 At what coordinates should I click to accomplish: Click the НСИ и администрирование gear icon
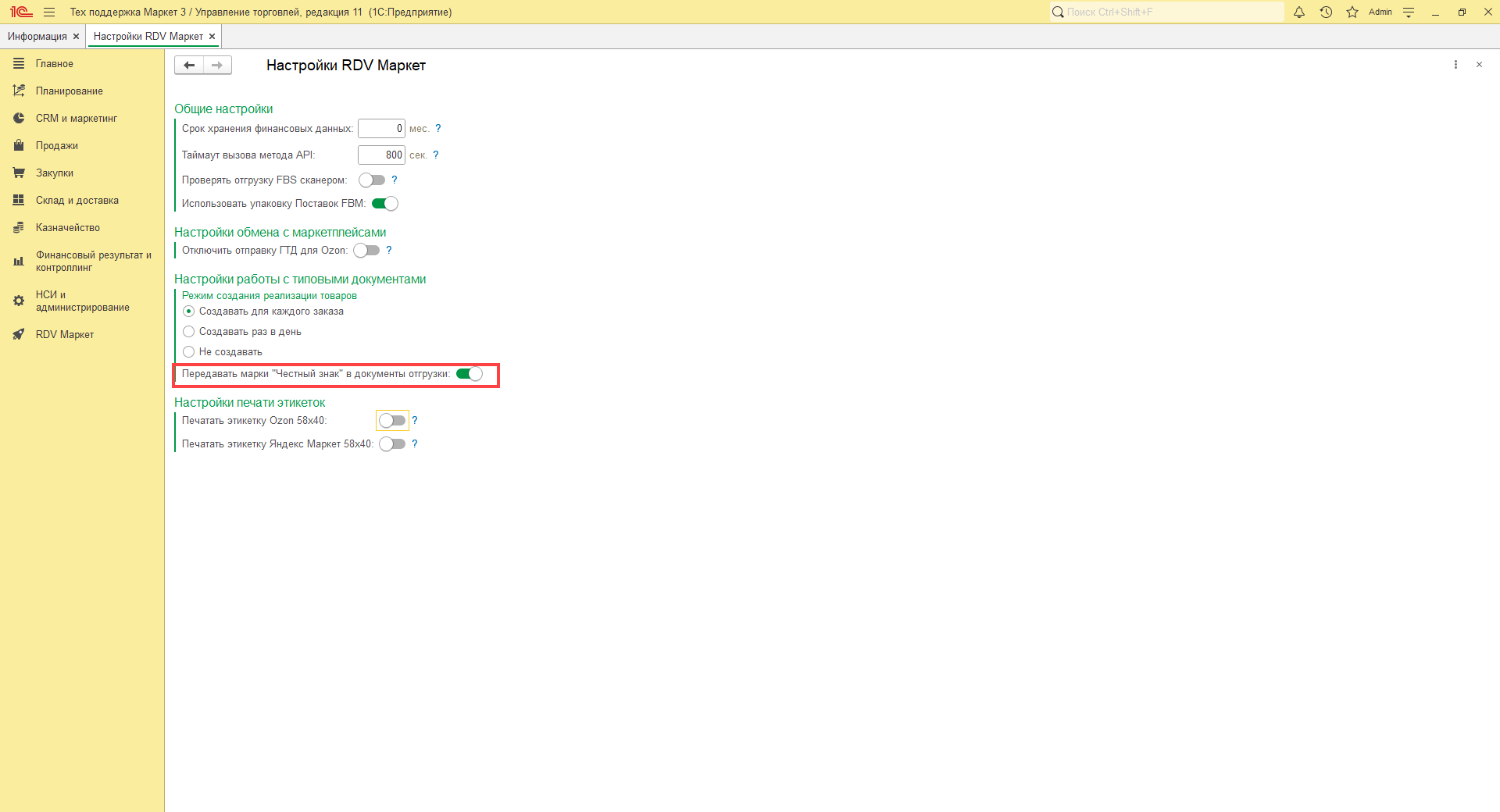coord(19,301)
